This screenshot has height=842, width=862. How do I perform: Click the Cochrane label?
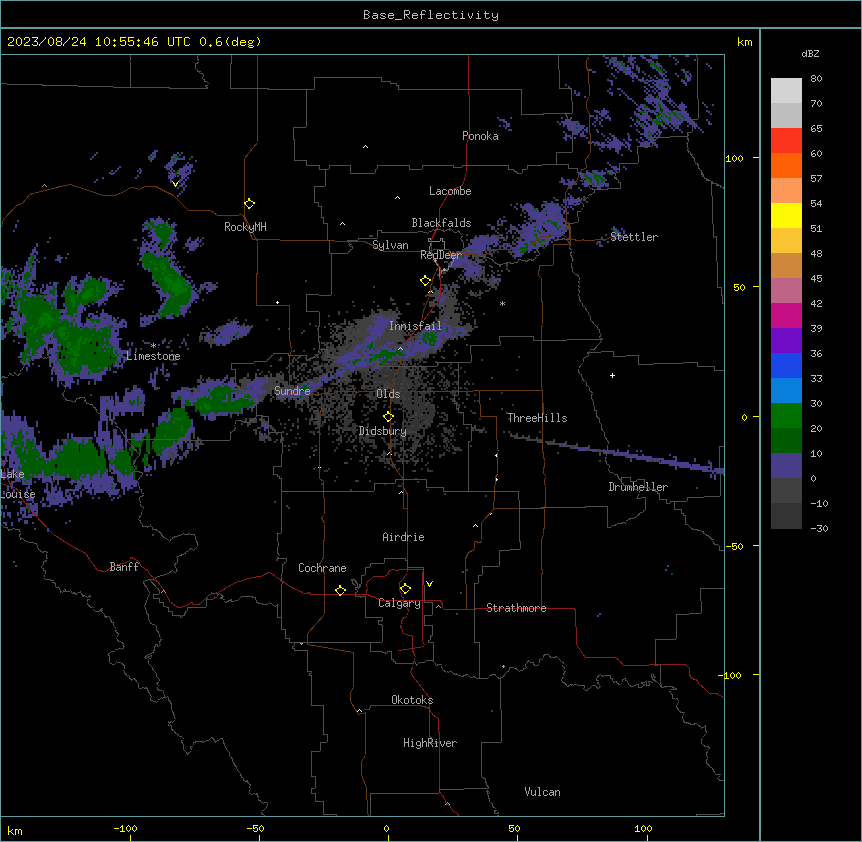point(322,568)
